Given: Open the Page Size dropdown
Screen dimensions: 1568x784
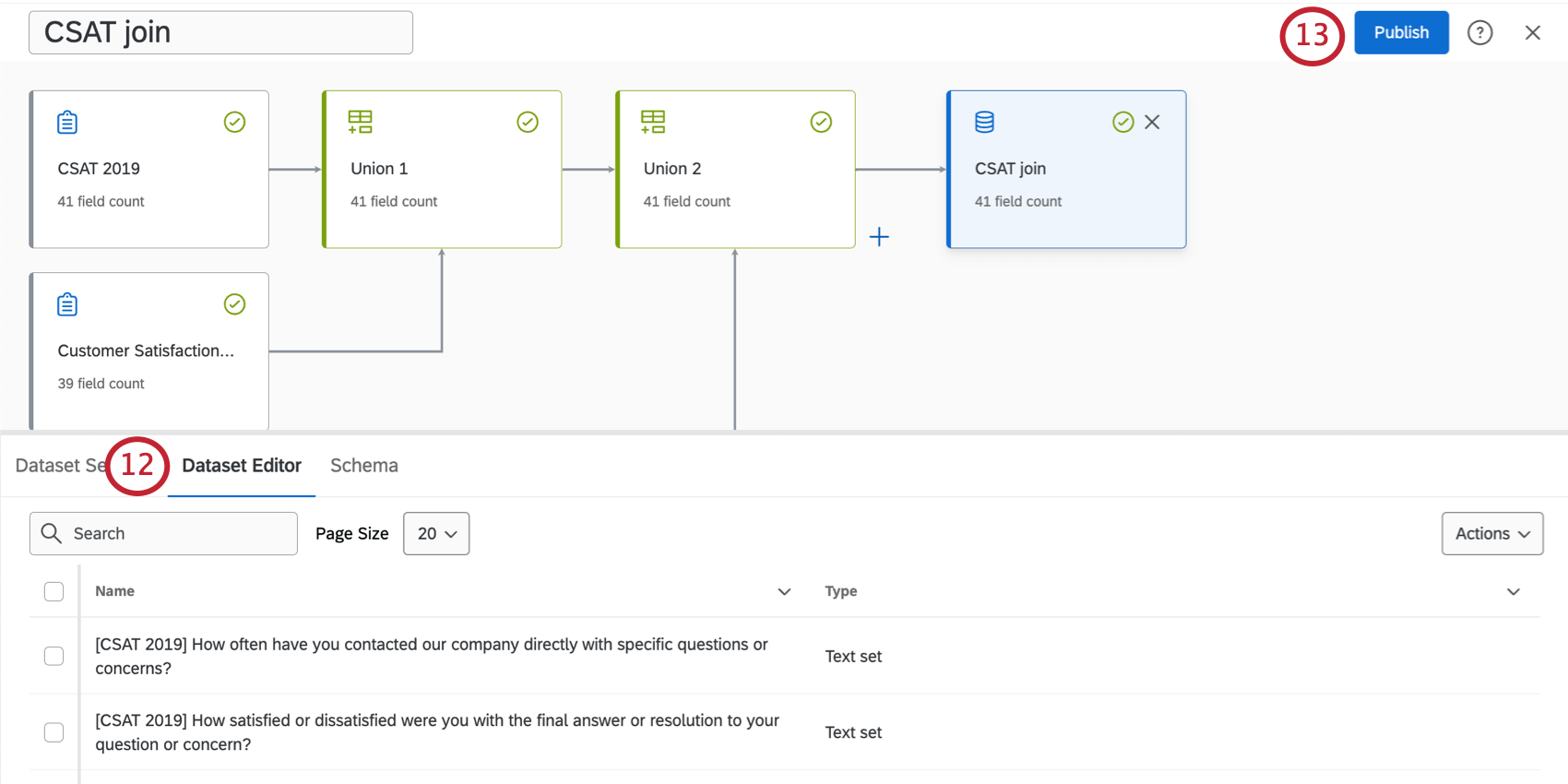Looking at the screenshot, I should [436, 534].
